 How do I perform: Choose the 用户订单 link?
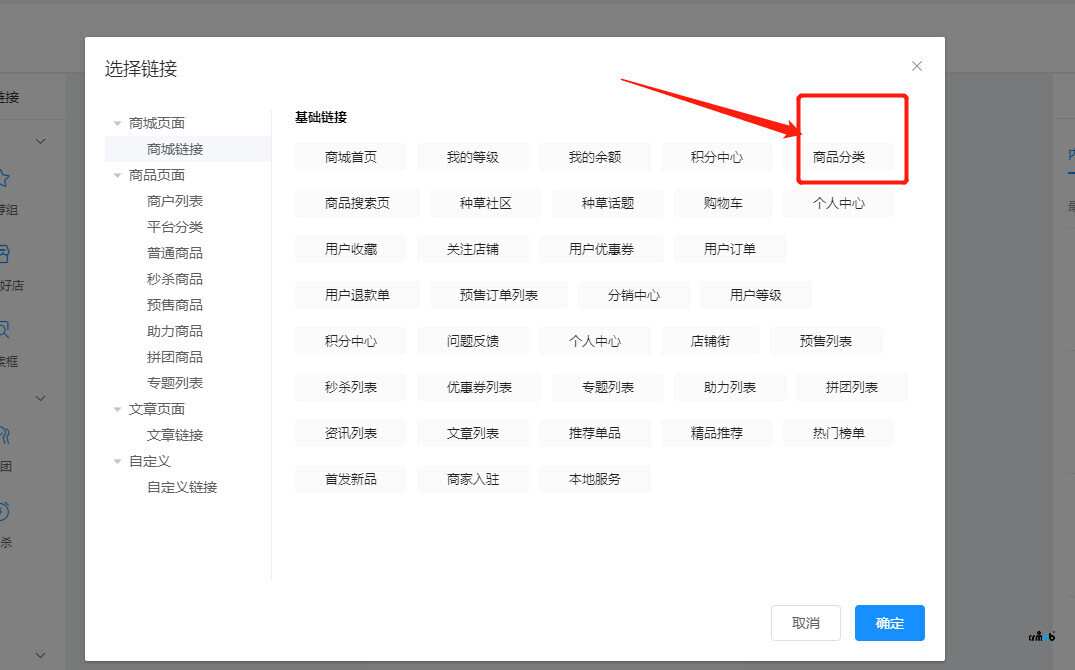(730, 249)
